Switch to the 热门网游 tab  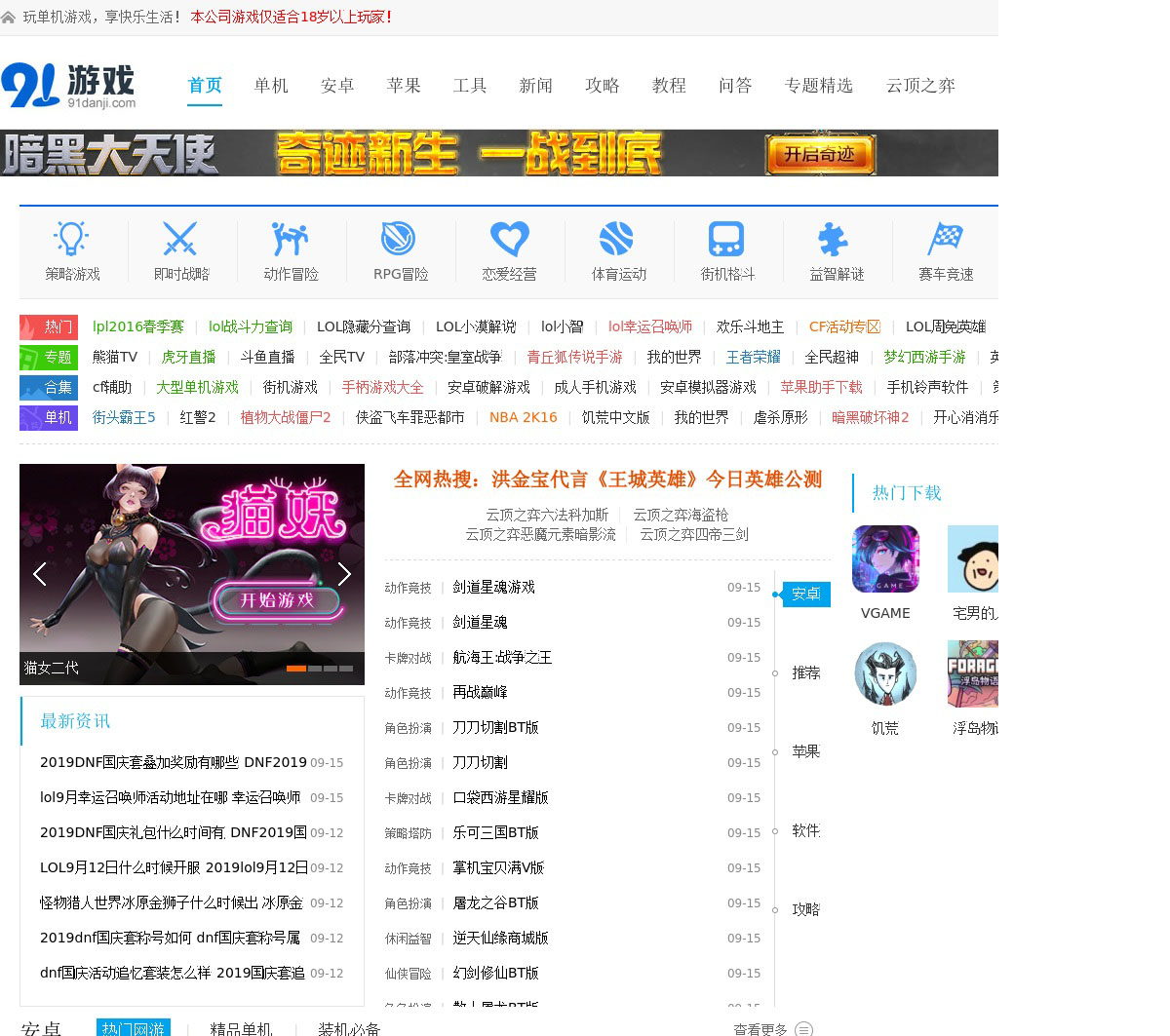click(x=134, y=1028)
